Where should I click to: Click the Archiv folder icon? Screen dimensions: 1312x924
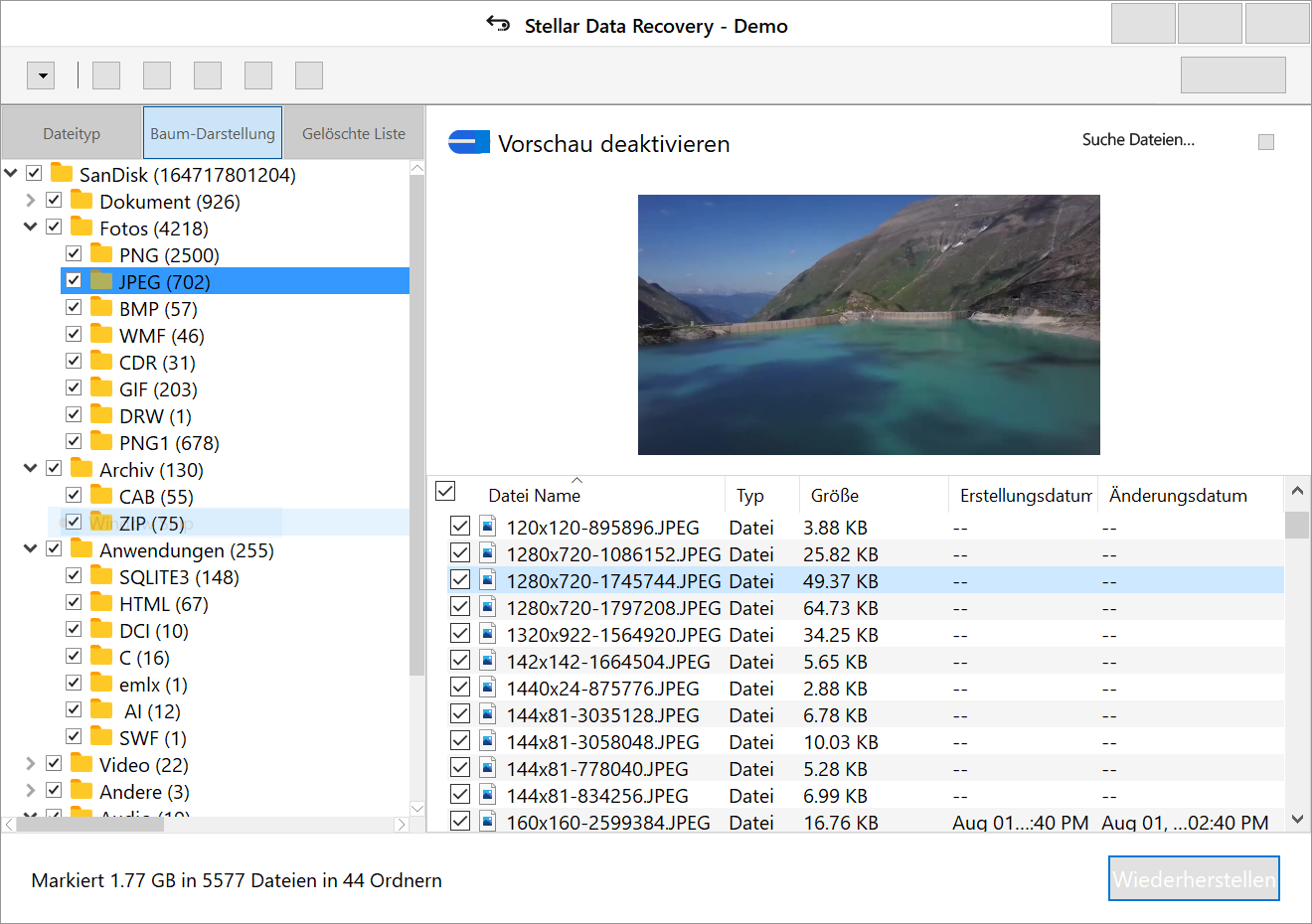click(x=82, y=468)
